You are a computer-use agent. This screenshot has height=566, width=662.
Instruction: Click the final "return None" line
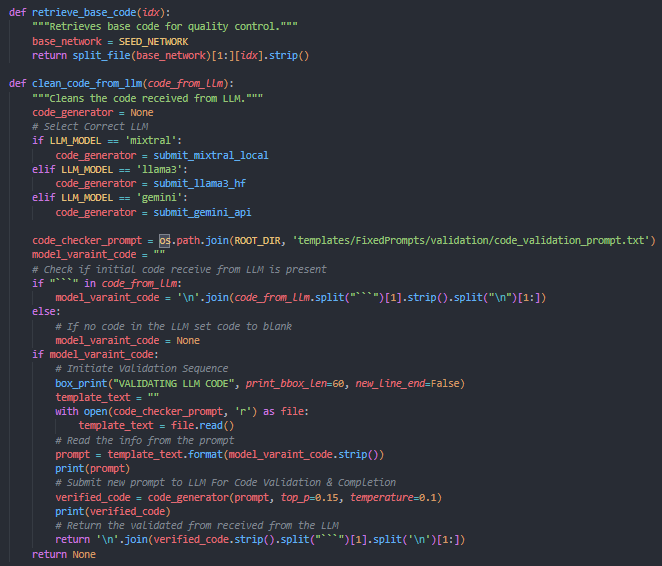point(64,554)
